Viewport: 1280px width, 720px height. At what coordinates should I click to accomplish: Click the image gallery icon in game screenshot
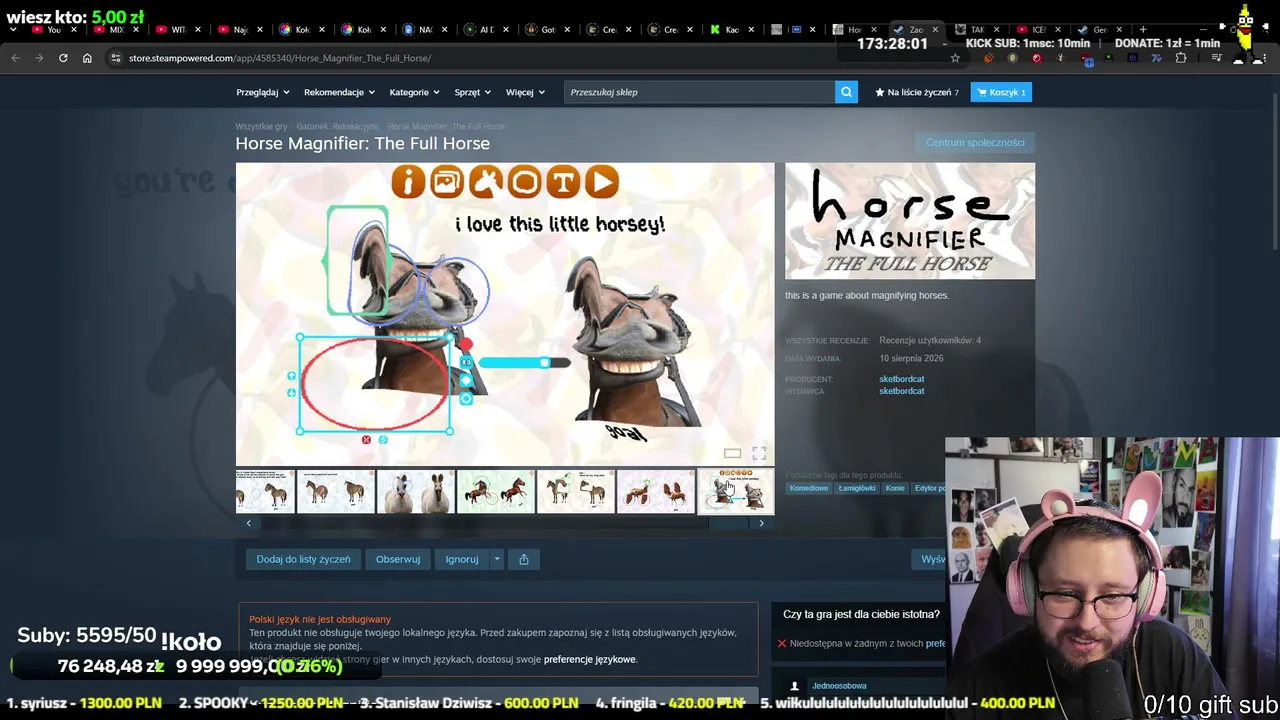[447, 182]
